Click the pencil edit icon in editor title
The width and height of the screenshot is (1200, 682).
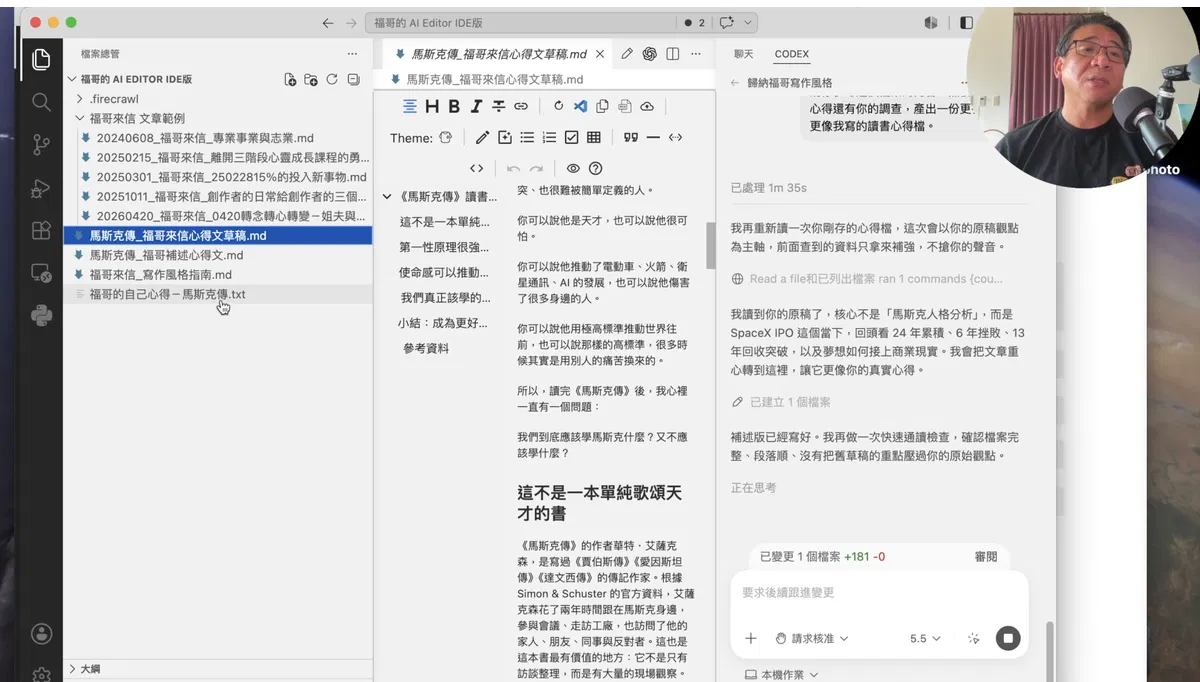click(x=627, y=54)
